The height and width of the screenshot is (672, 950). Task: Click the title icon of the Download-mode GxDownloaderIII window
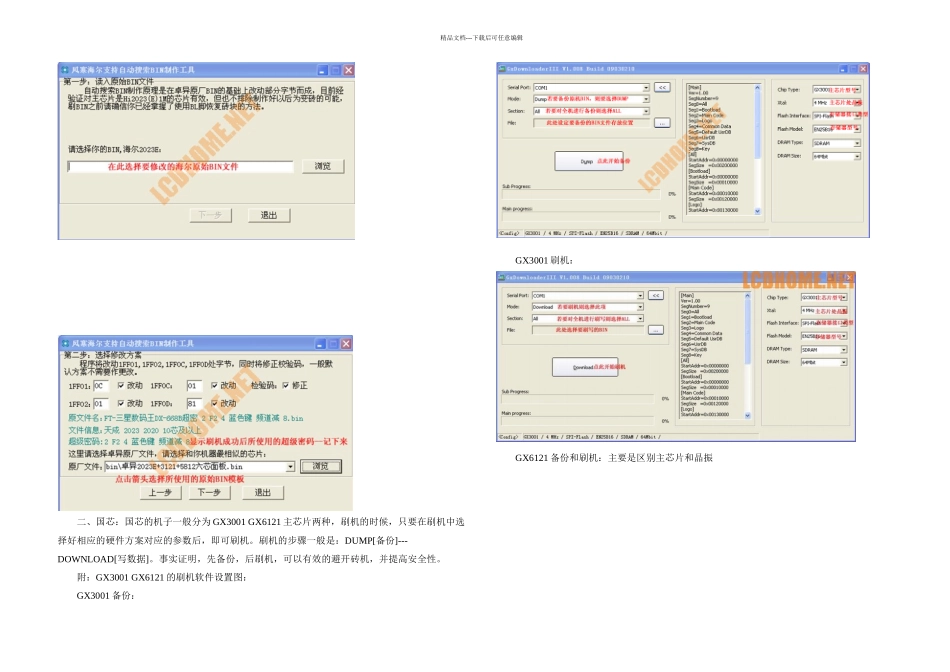(x=501, y=277)
